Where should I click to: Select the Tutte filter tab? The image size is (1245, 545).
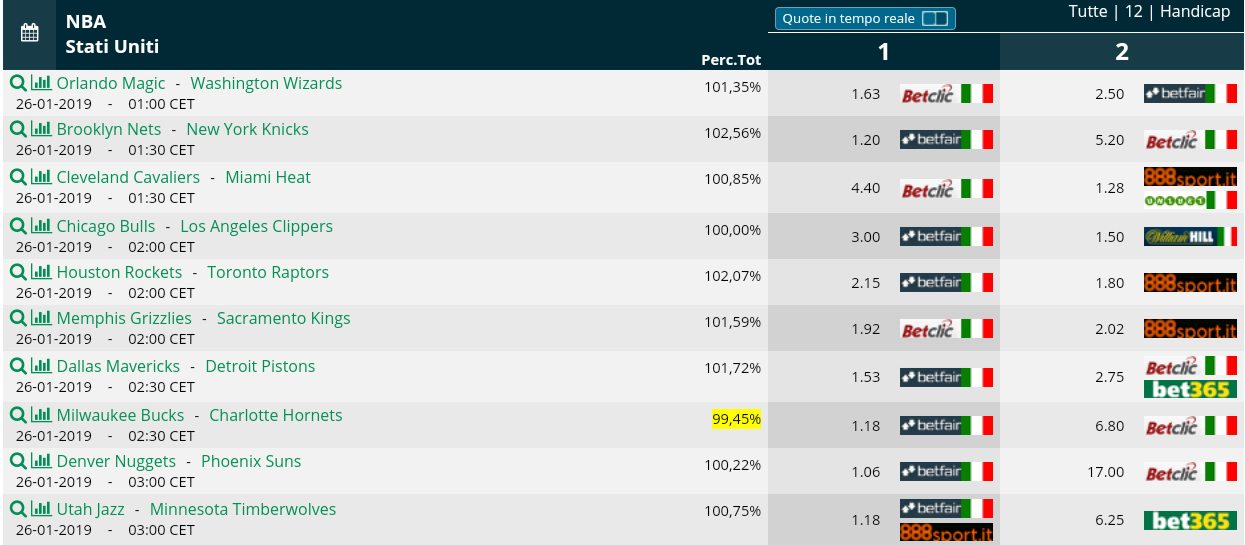1088,12
